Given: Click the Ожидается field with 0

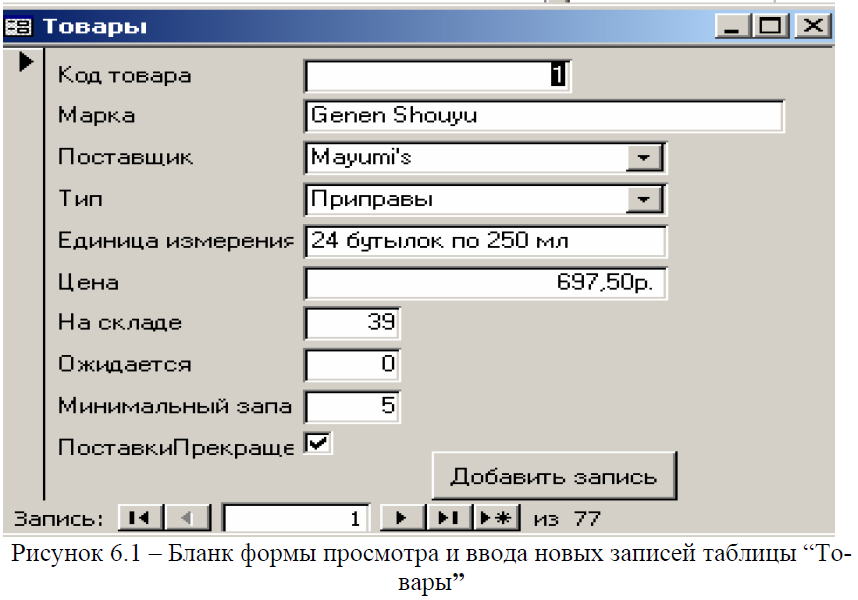Looking at the screenshot, I should click(x=352, y=364).
